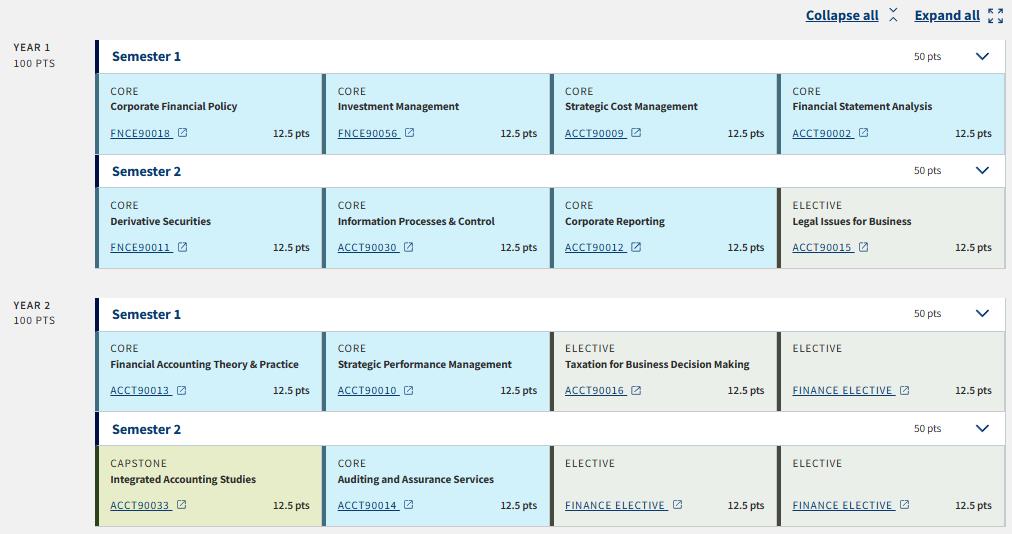This screenshot has height=534, width=1012.
Task: Collapse Year 1 Semester 2 chevron
Action: (982, 170)
